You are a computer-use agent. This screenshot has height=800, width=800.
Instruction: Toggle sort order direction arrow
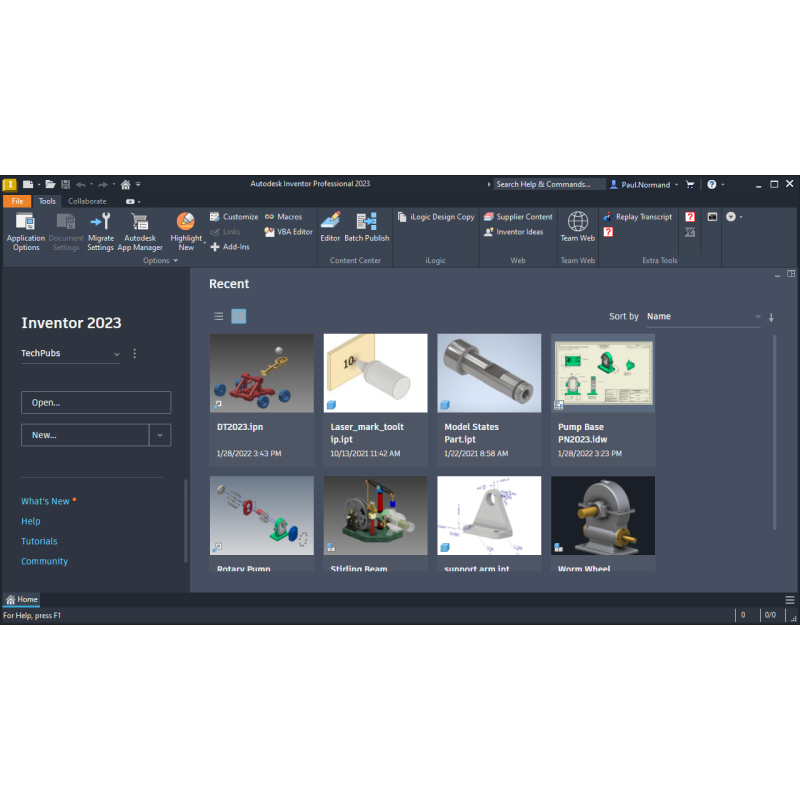771,317
